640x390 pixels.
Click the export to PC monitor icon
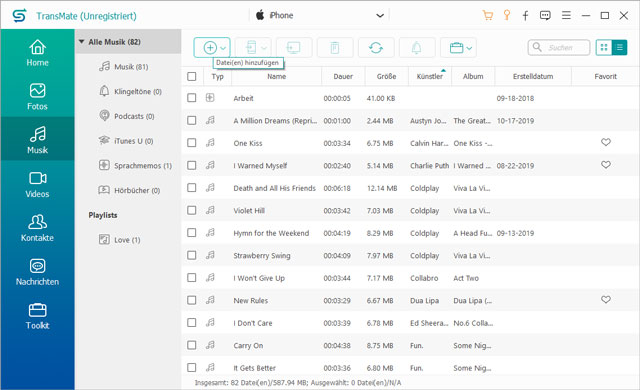[294, 48]
